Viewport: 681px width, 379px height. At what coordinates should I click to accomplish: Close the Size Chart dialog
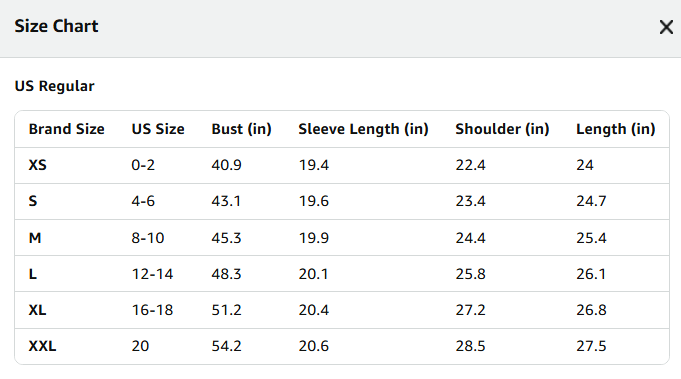pos(666,27)
